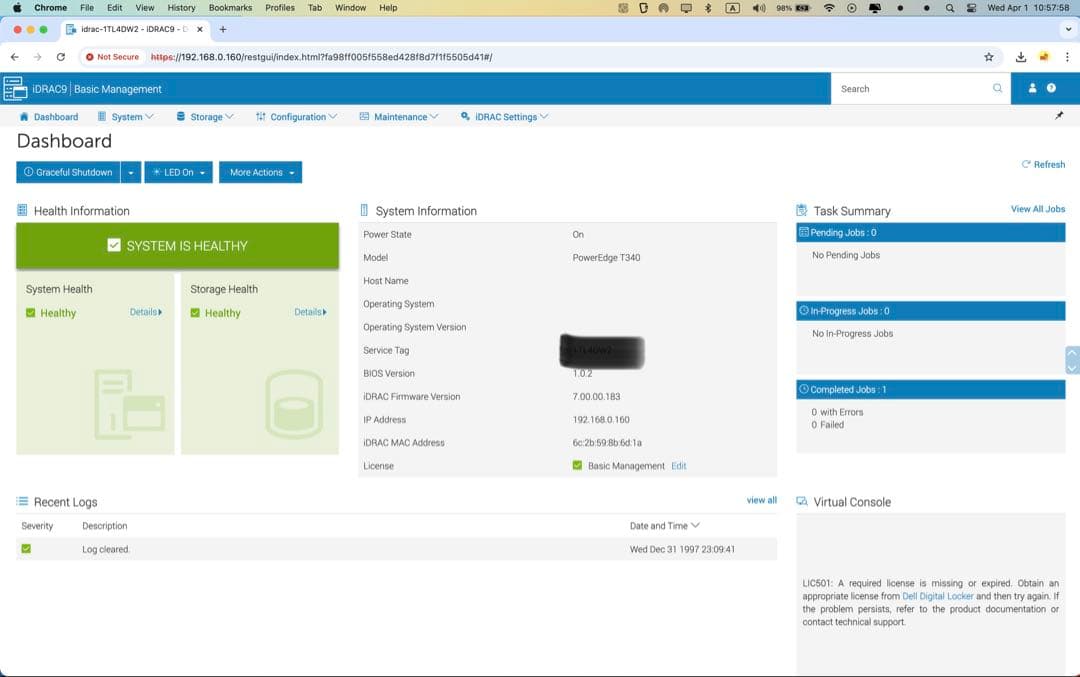
Task: Click the System Information section icon
Action: (364, 210)
